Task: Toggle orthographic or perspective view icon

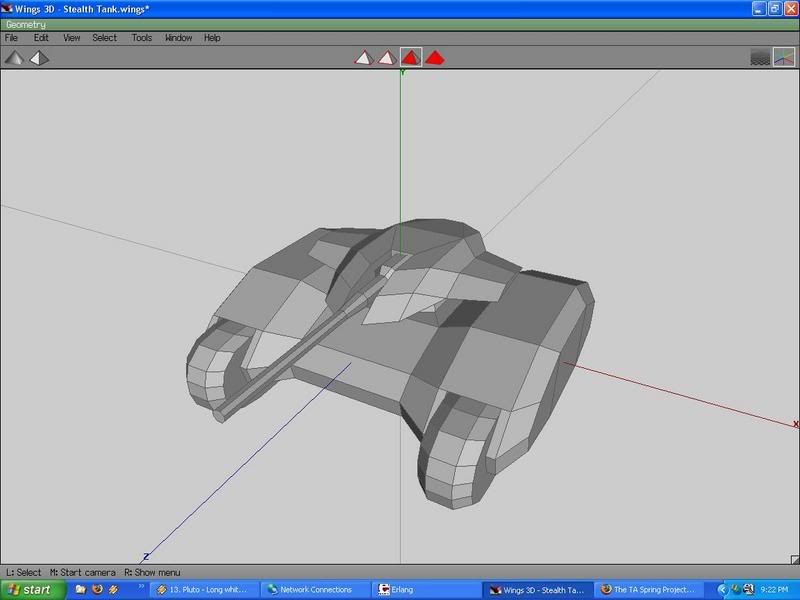Action: pos(39,58)
